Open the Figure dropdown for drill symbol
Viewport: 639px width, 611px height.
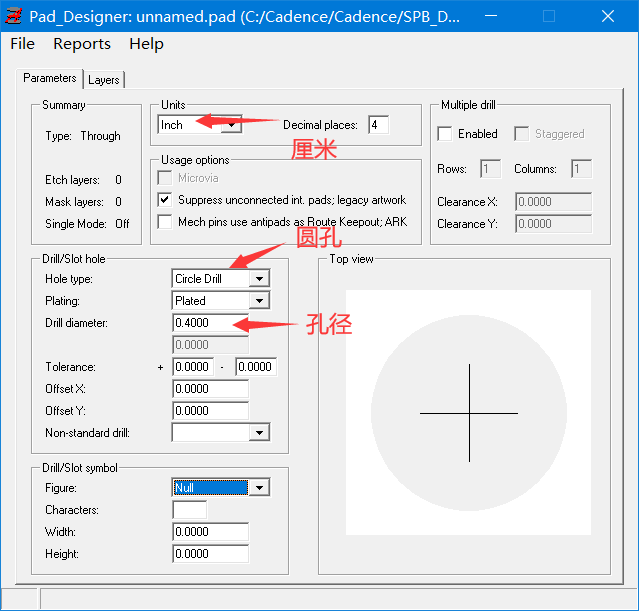tap(259, 488)
